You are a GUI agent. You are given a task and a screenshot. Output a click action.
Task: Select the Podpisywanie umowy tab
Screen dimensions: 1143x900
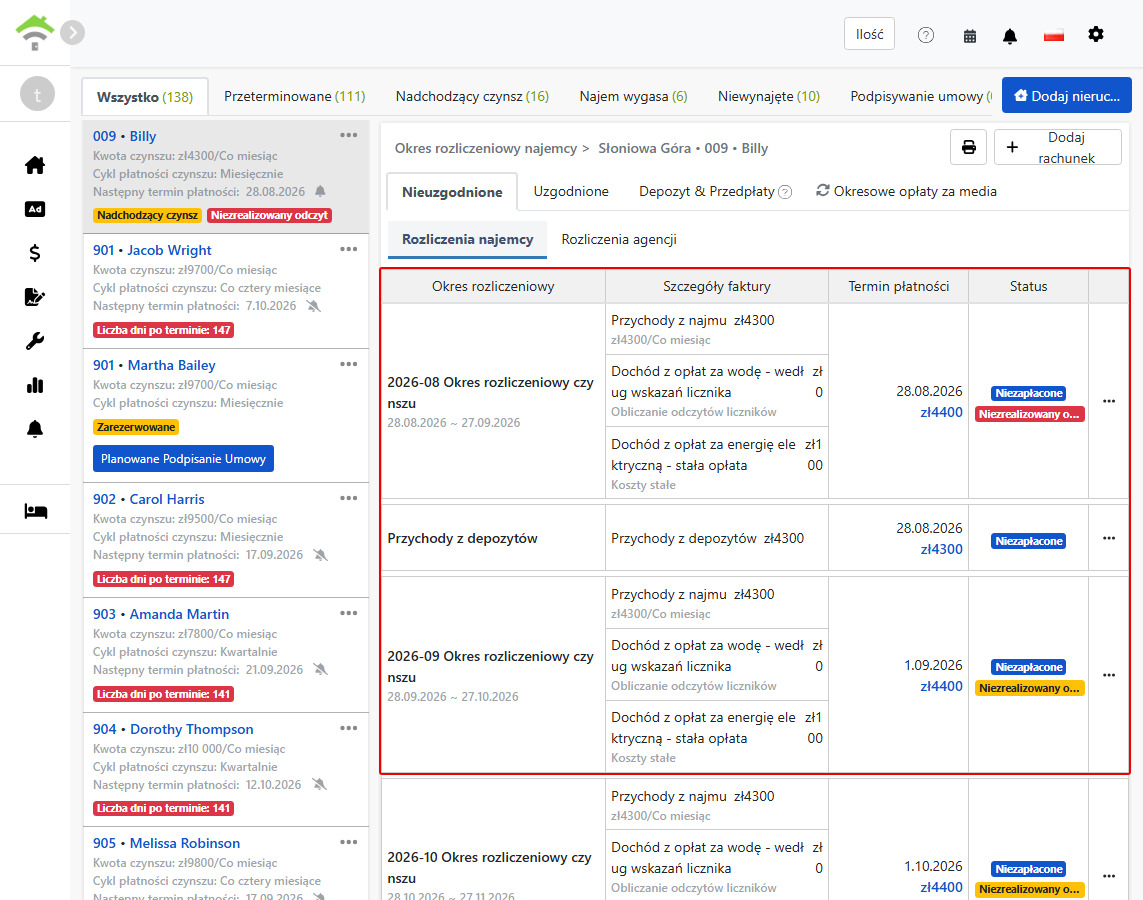point(921,96)
